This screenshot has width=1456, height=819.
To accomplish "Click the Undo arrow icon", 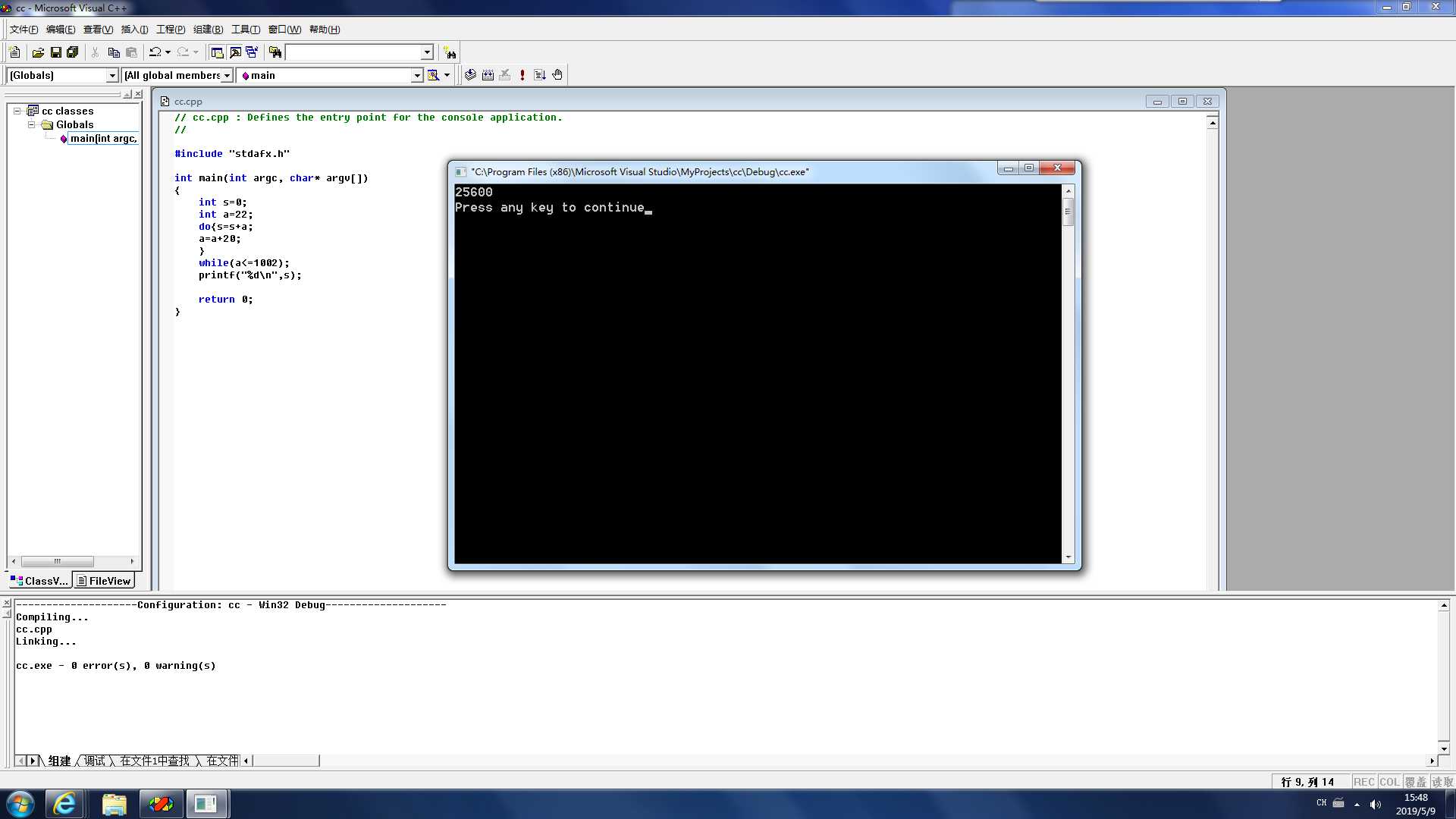I will 155,52.
